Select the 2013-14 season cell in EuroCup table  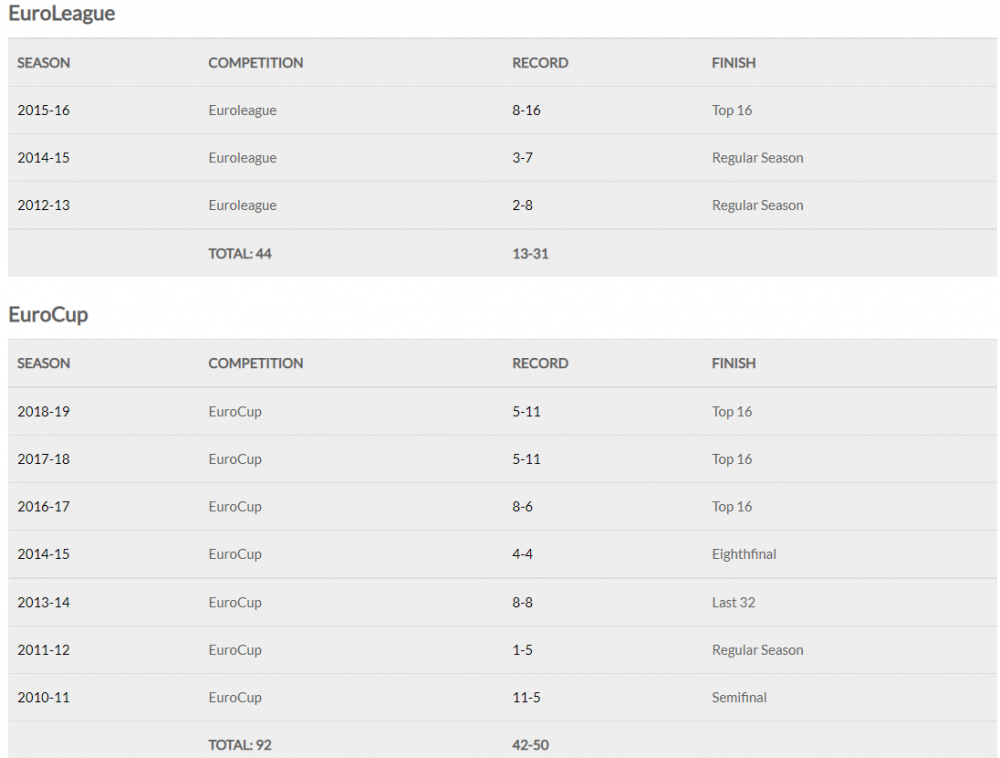pyautogui.click(x=43, y=603)
